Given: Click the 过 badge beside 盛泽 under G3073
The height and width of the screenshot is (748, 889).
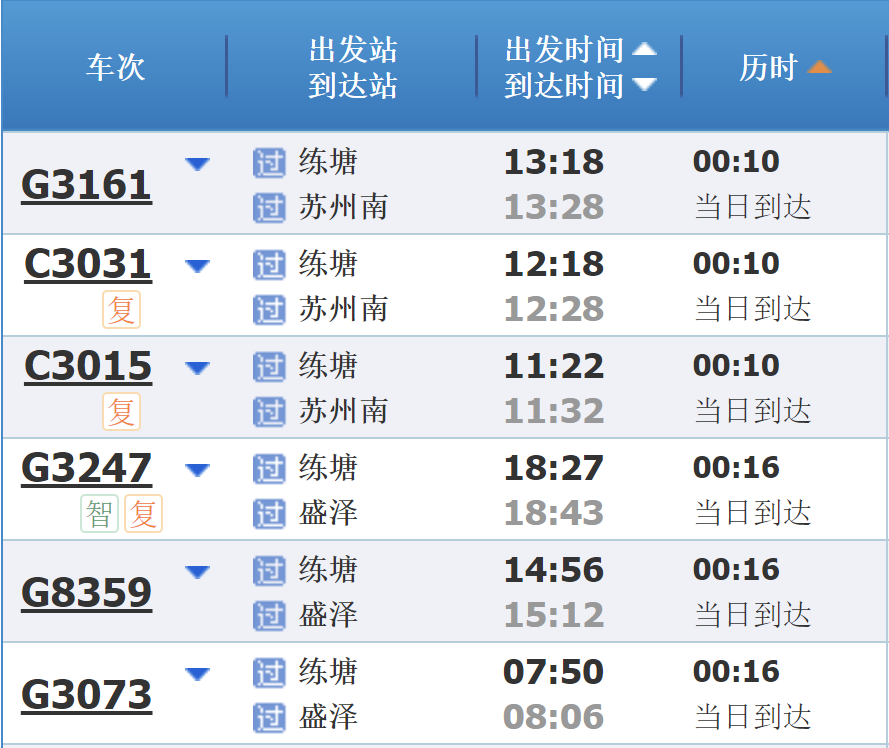Looking at the screenshot, I should (270, 719).
